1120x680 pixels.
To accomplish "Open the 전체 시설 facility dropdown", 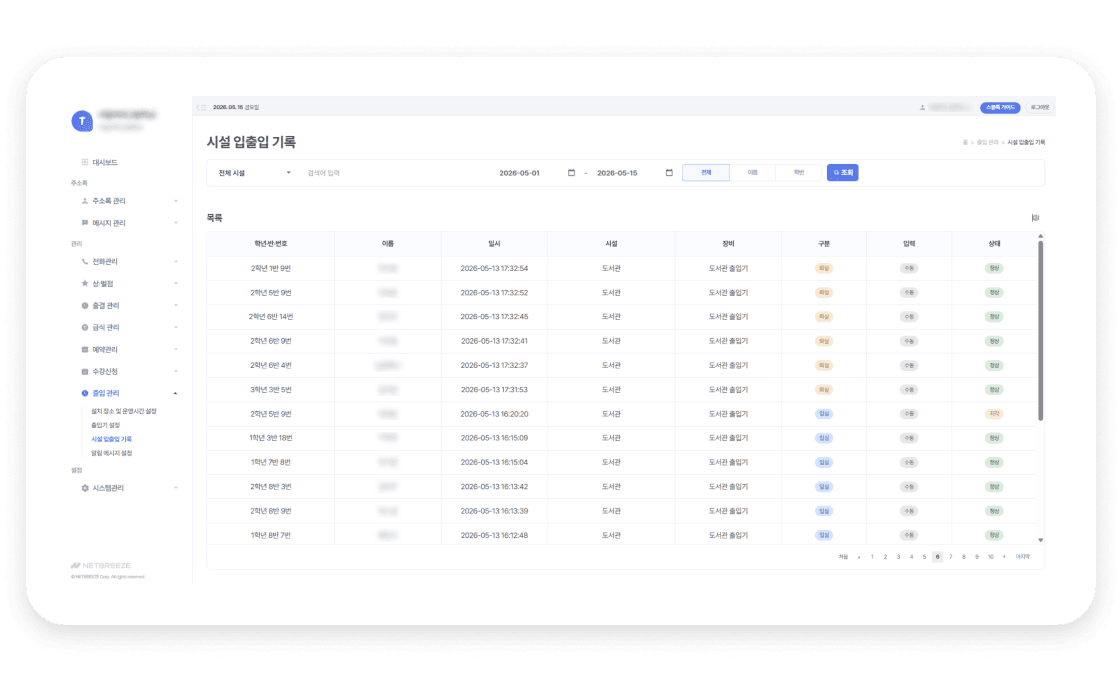I will (254, 173).
